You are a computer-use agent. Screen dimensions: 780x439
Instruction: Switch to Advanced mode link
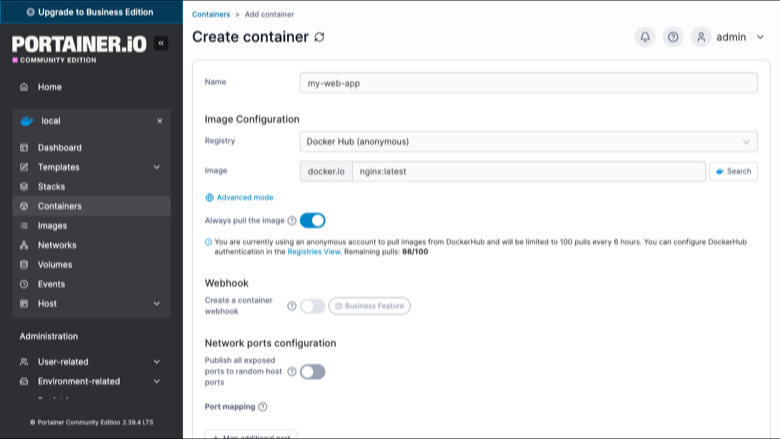point(245,197)
